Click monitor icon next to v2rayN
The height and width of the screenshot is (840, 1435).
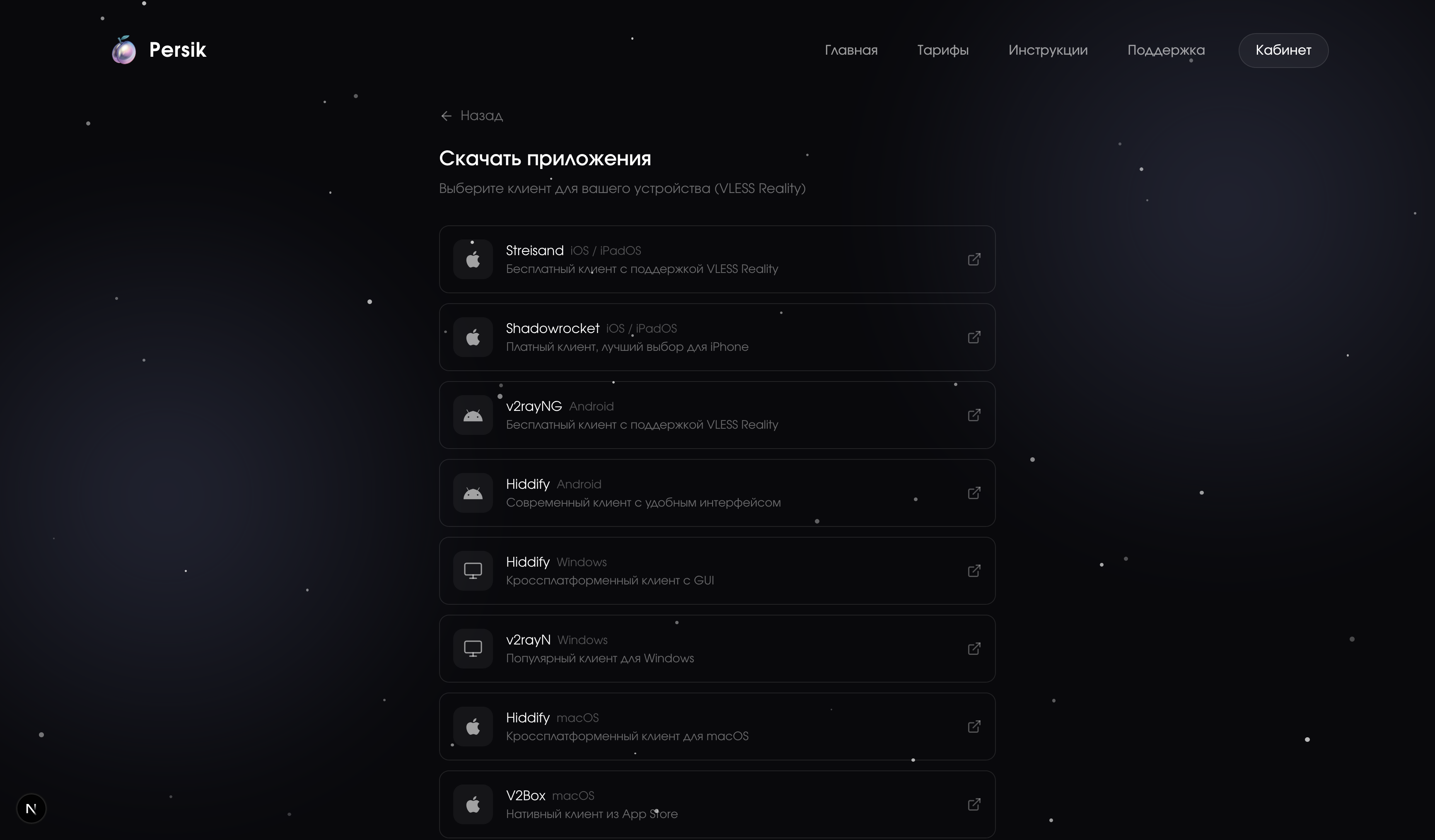click(x=473, y=649)
